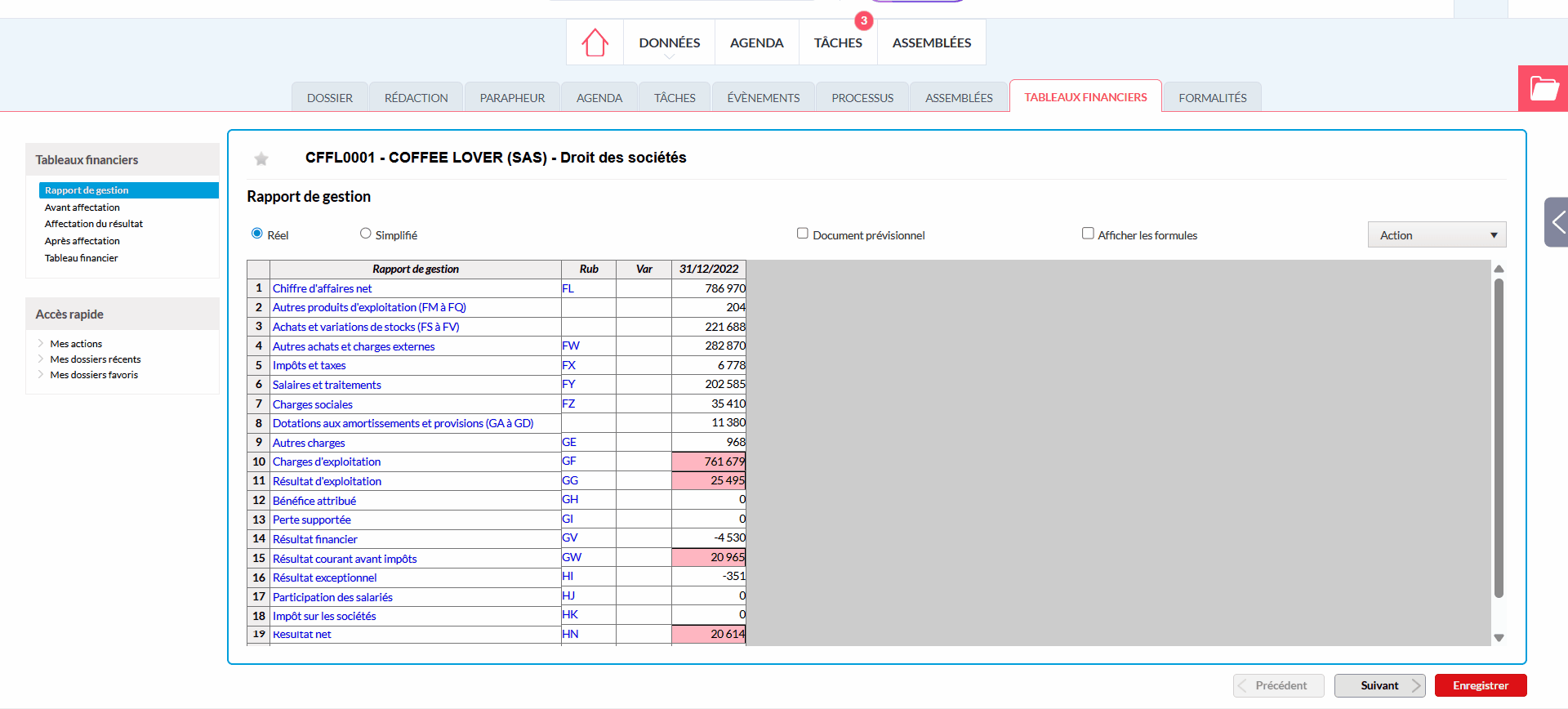Click Salaires et traitements row label

pyautogui.click(x=327, y=385)
